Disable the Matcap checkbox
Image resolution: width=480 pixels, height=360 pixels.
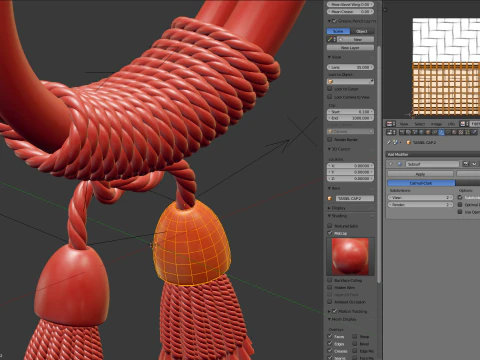click(x=330, y=233)
